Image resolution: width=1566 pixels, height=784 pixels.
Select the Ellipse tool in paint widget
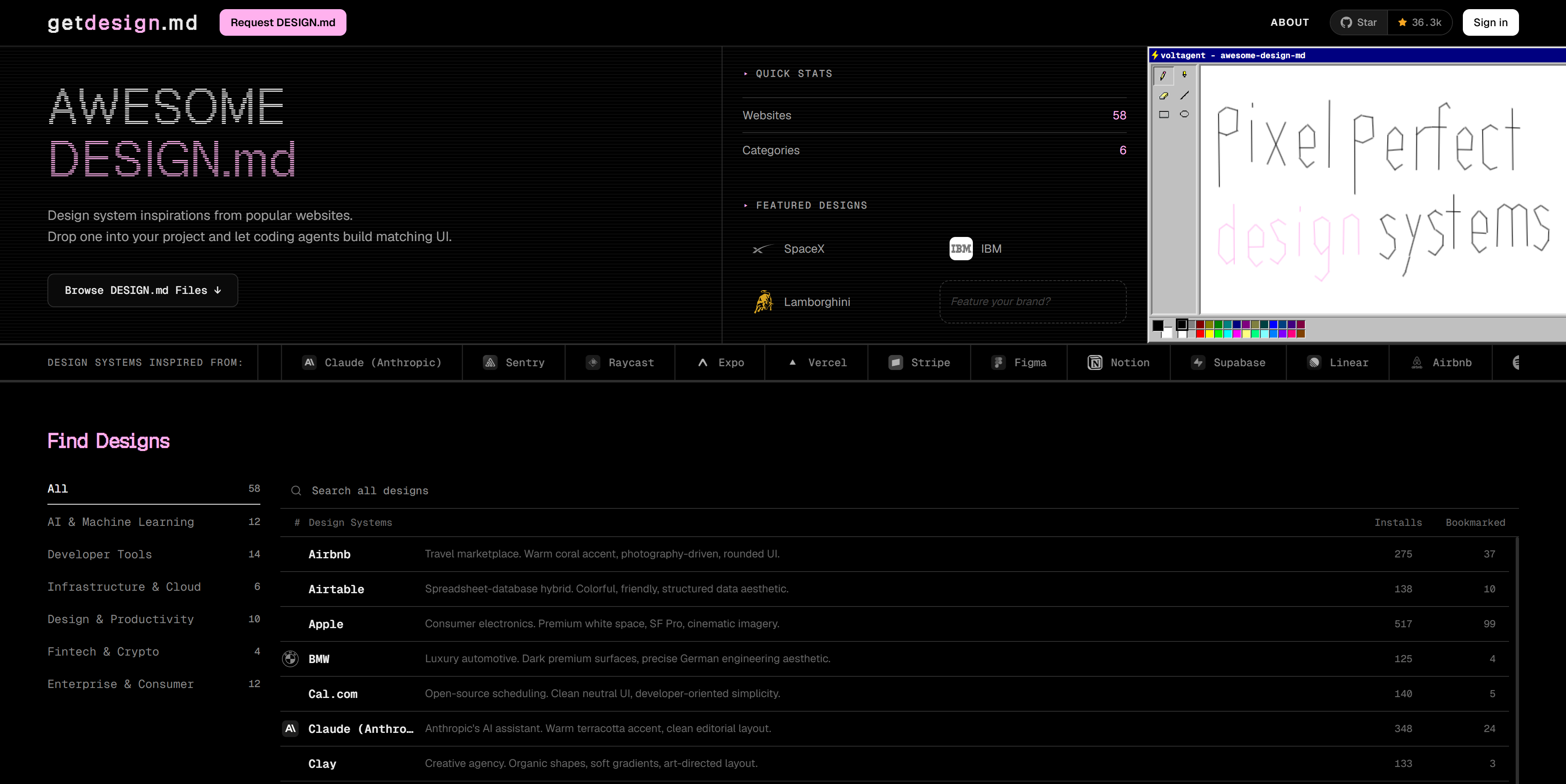(1184, 114)
